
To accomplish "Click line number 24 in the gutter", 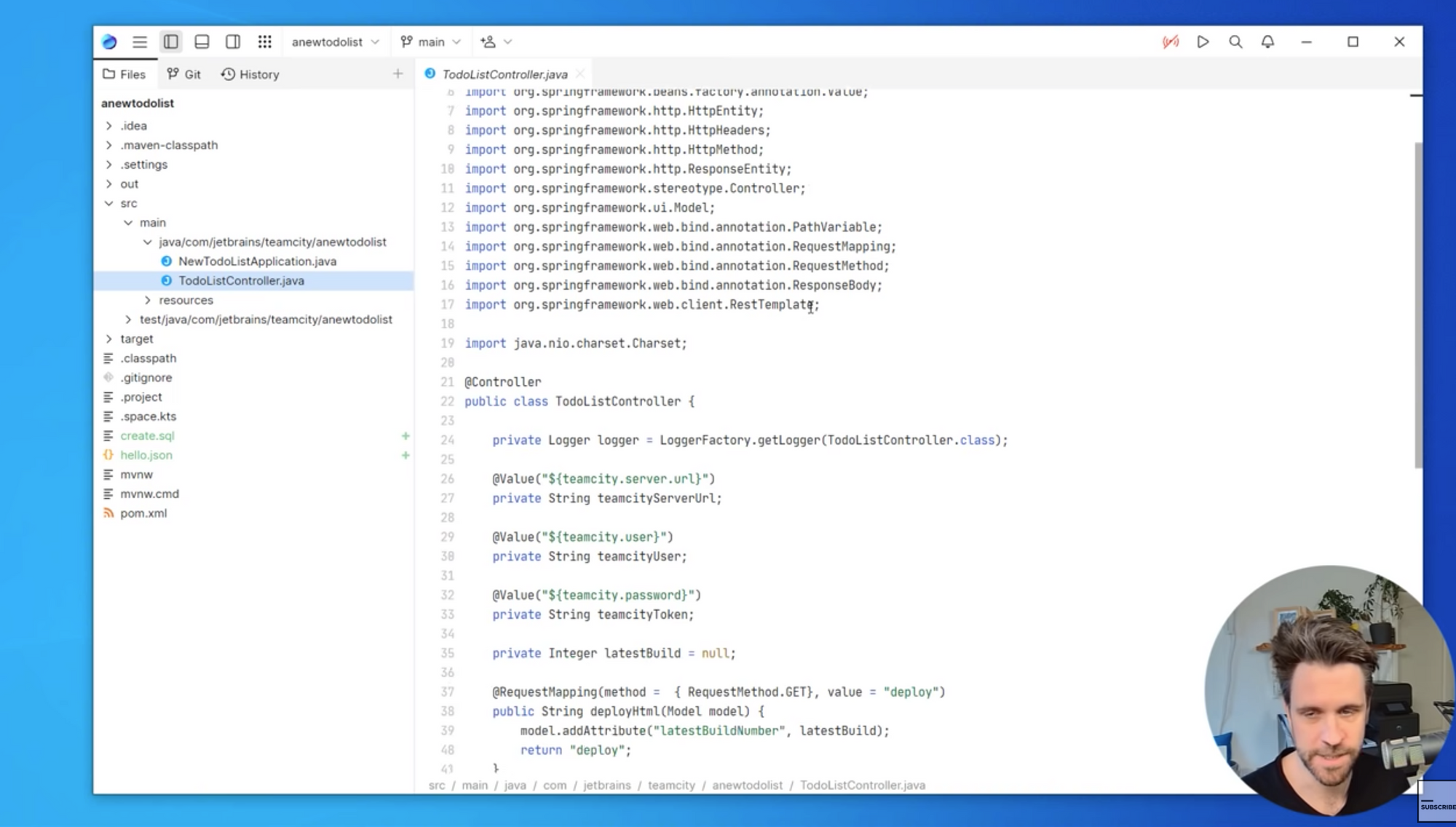I will 447,440.
